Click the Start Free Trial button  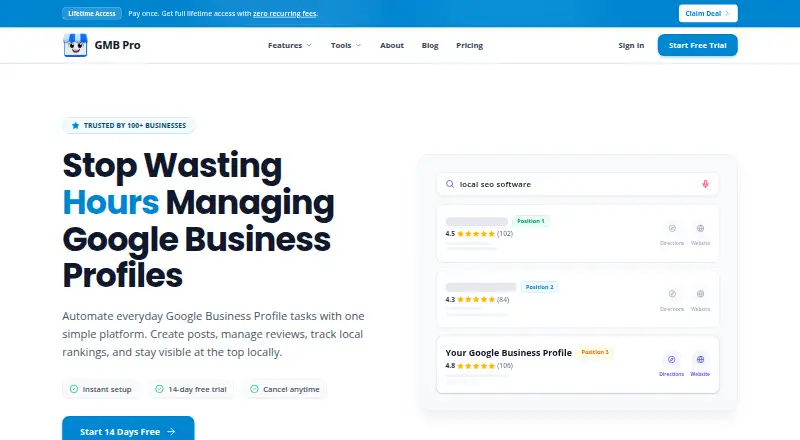tap(697, 45)
